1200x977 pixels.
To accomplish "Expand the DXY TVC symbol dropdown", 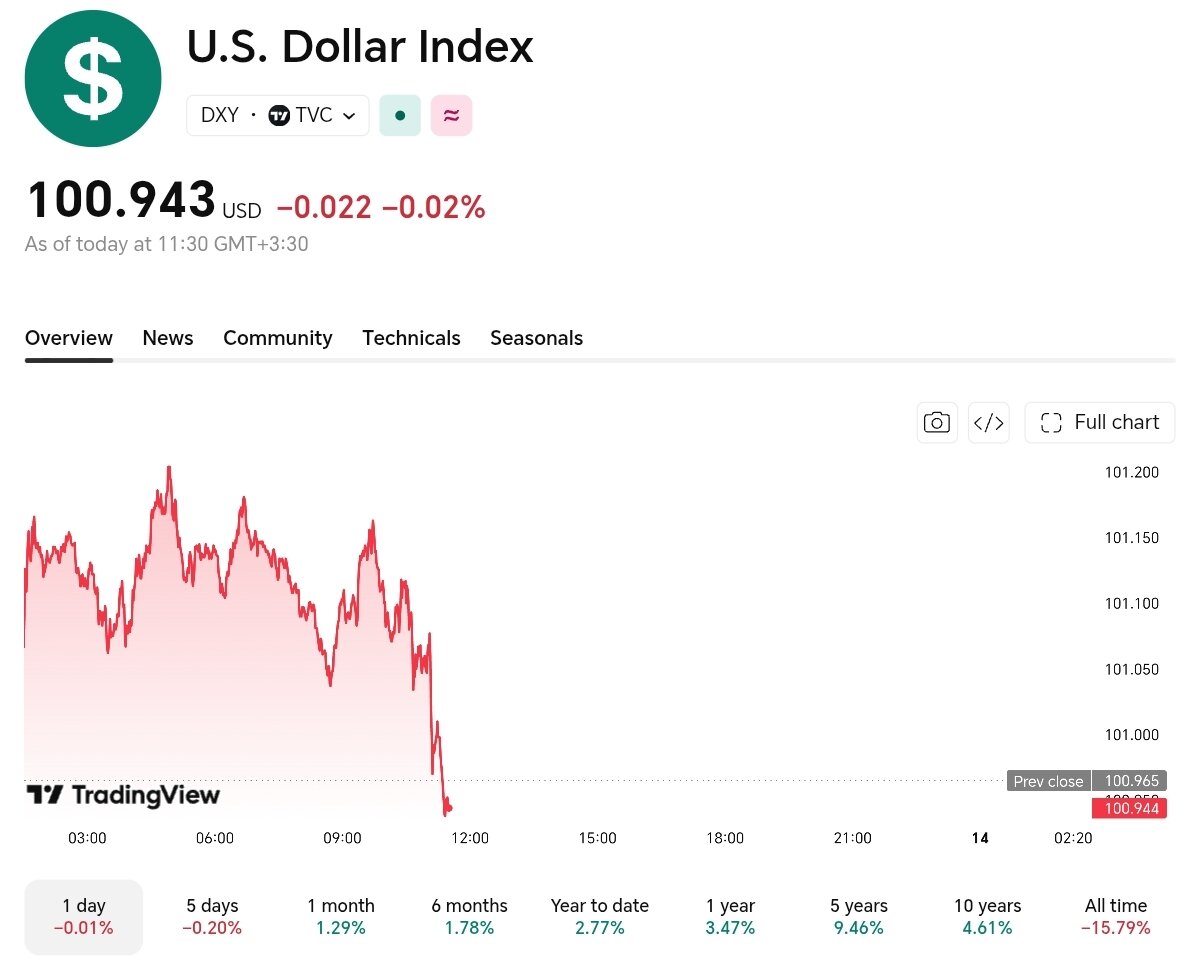I will [278, 115].
